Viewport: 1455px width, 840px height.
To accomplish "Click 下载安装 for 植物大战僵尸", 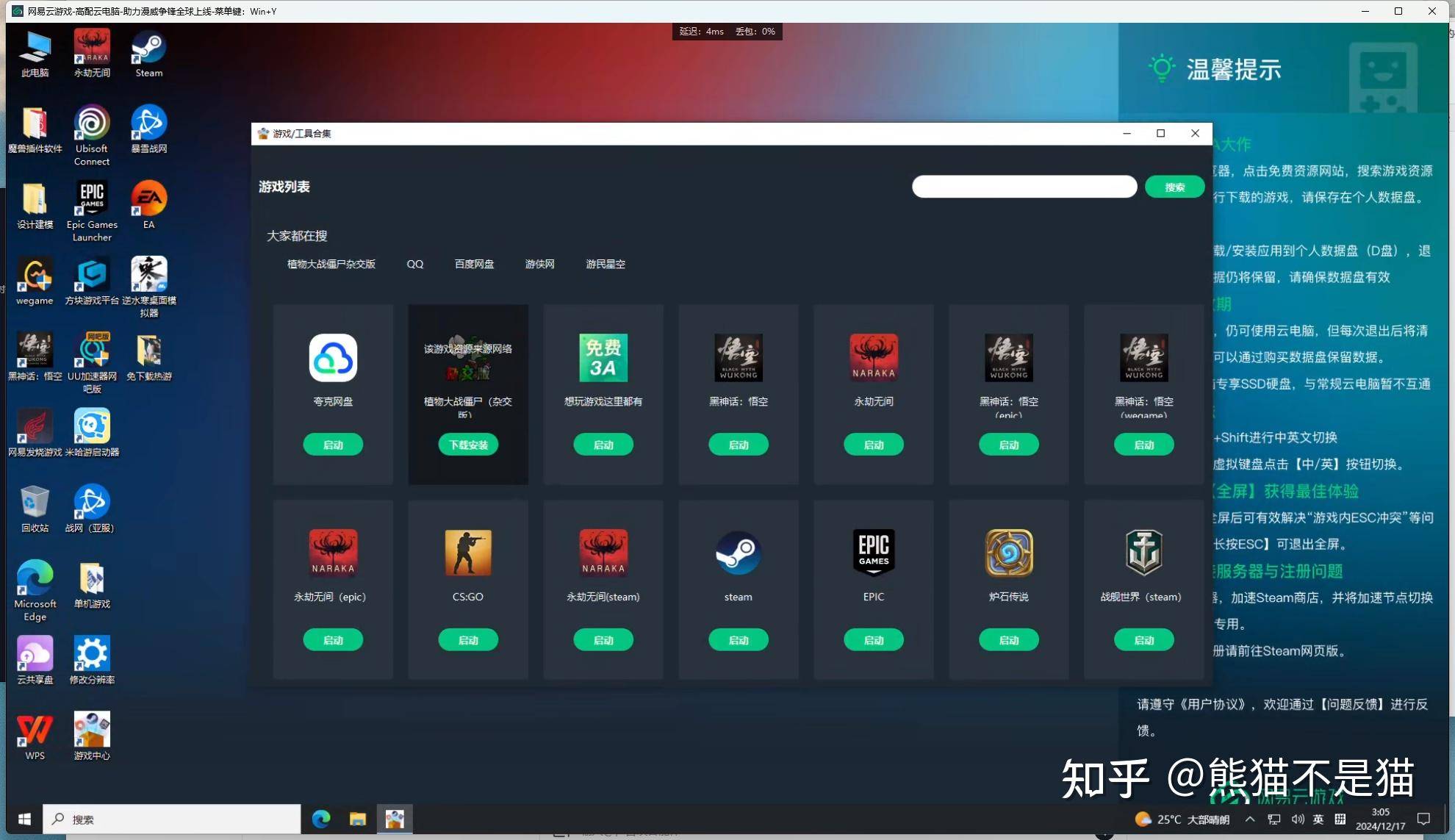I will 468,445.
